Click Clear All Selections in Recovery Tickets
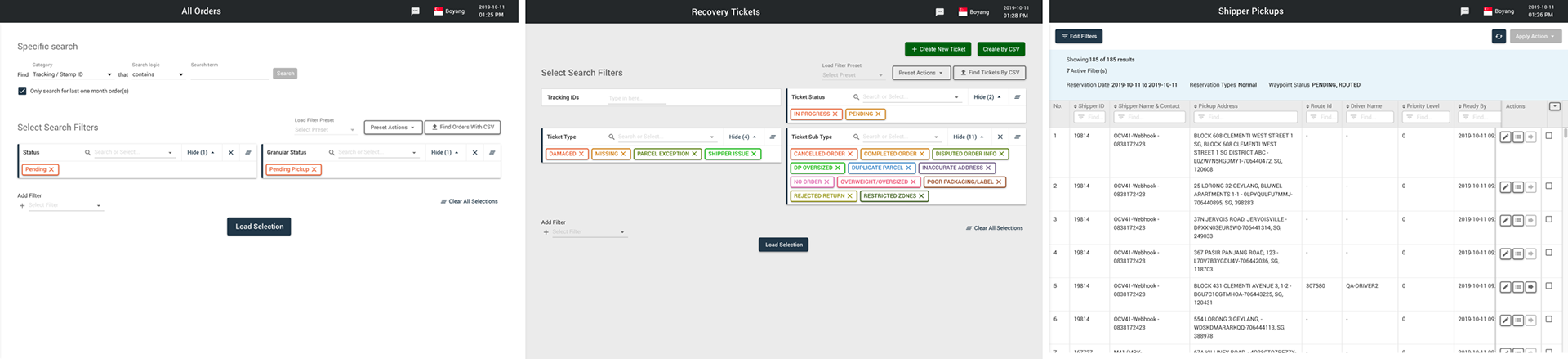The image size is (1568, 359). point(994,228)
